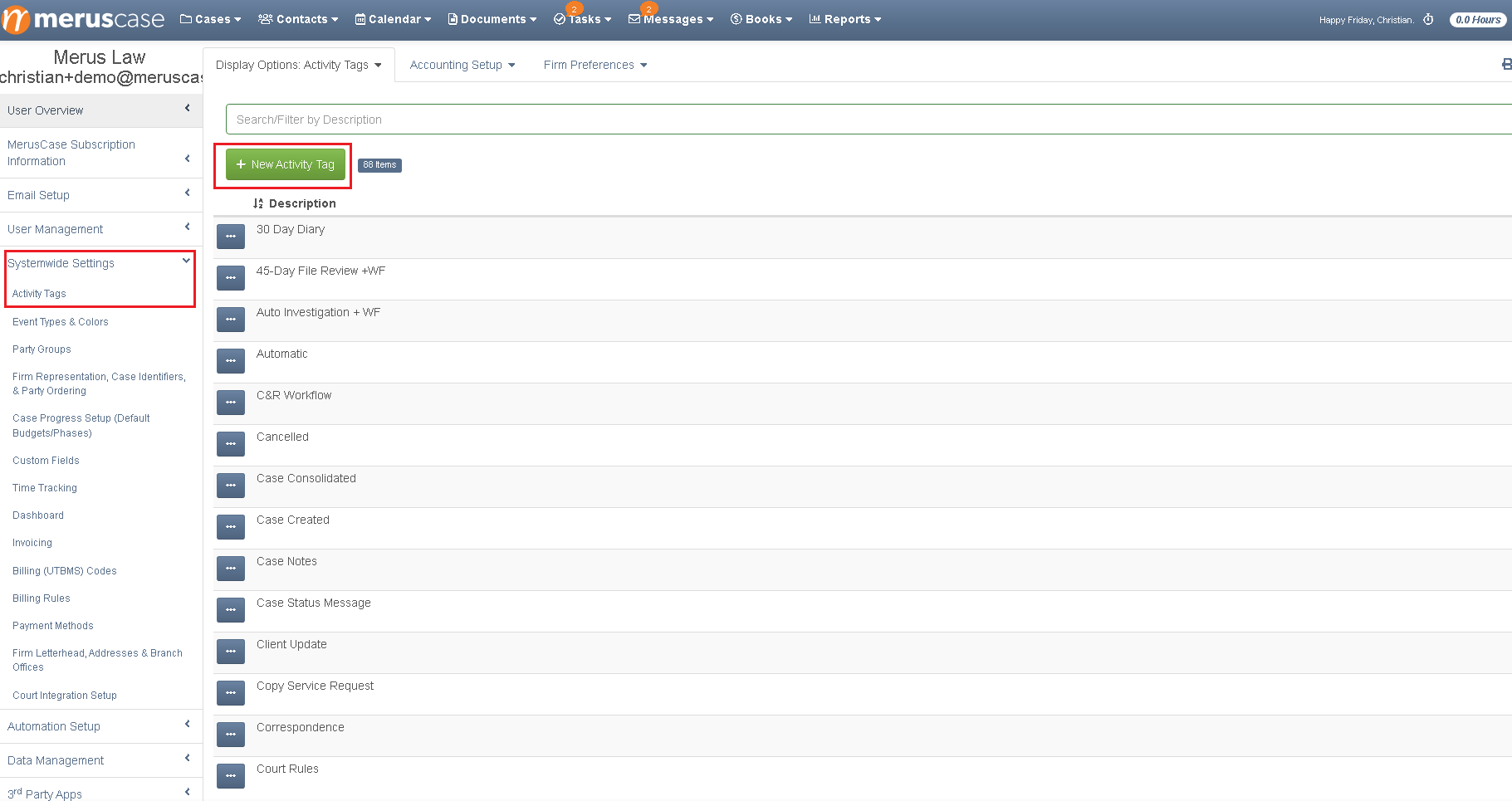The image size is (1512, 801).
Task: Open Dashboard settings link
Action: [x=38, y=515]
